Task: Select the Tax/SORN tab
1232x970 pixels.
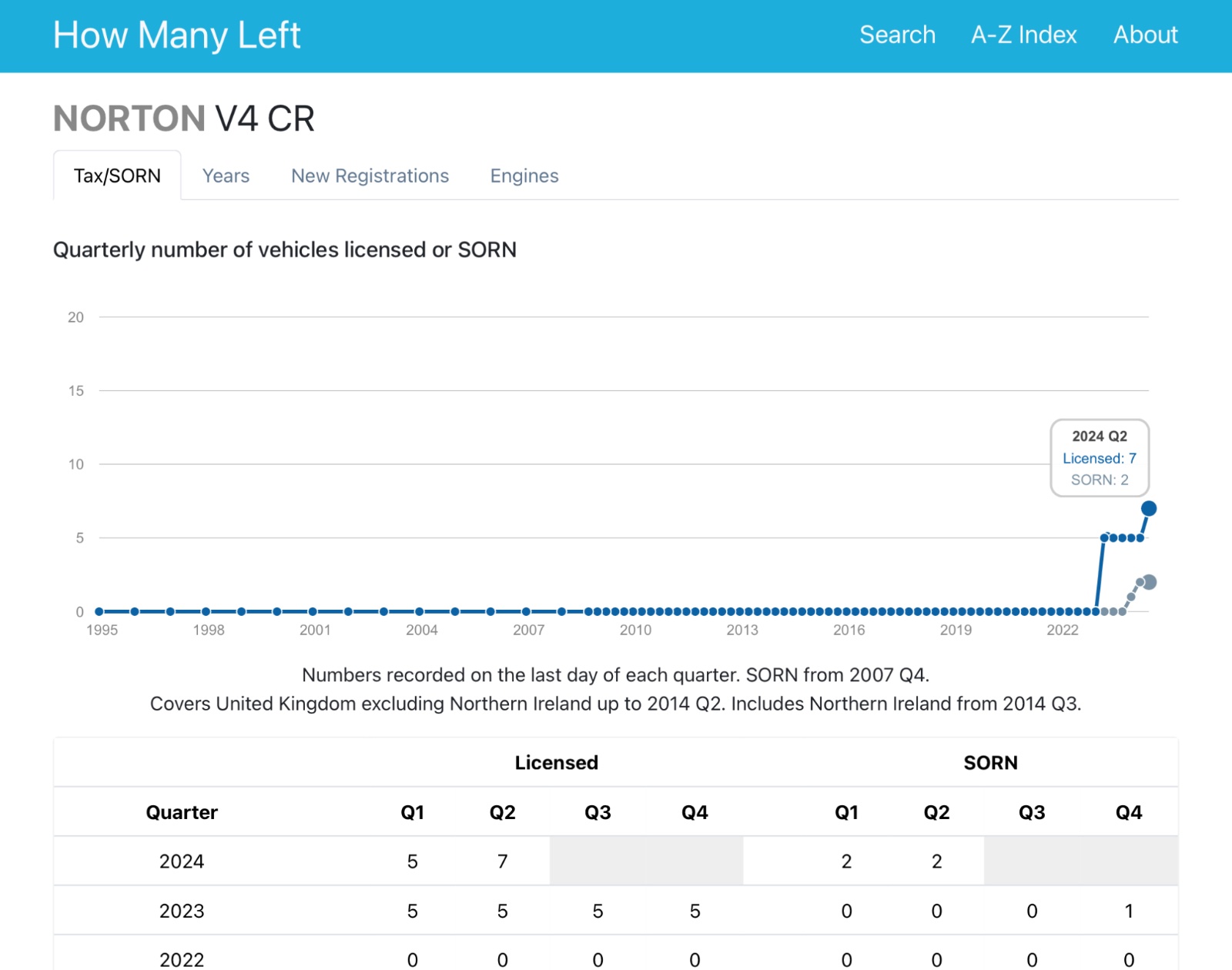Action: point(117,176)
